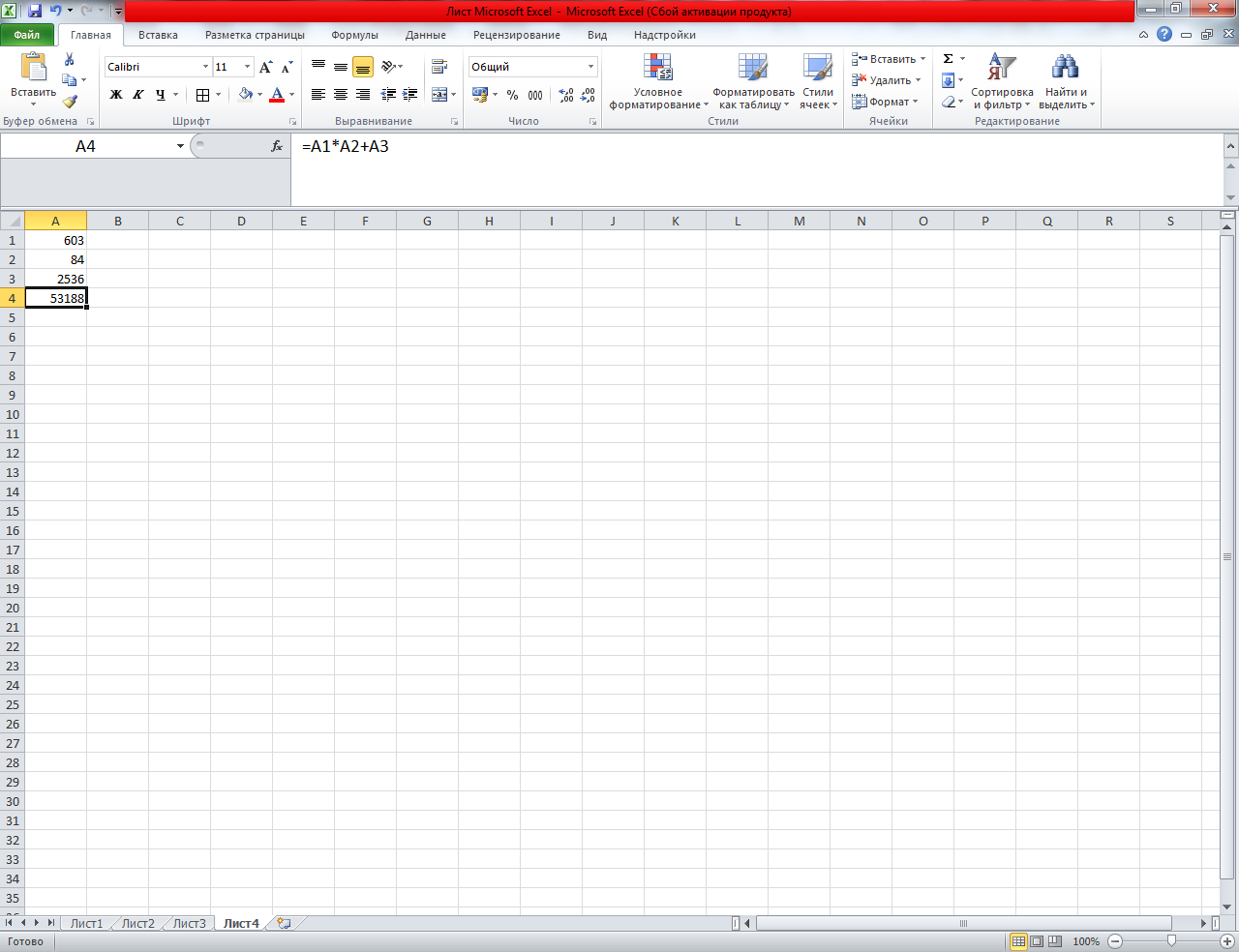Toggle right horizontal text alignment
1239x952 pixels.
[363, 95]
